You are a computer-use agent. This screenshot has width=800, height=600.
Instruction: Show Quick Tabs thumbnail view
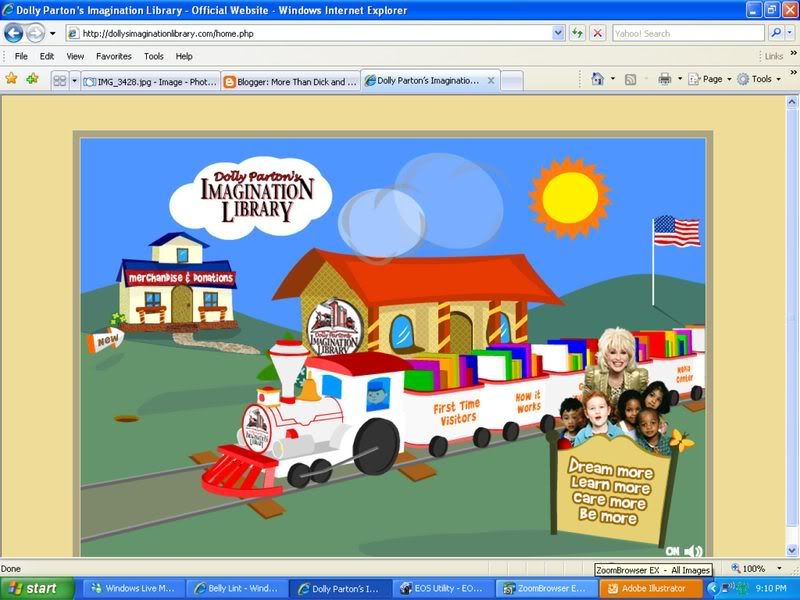[60, 81]
